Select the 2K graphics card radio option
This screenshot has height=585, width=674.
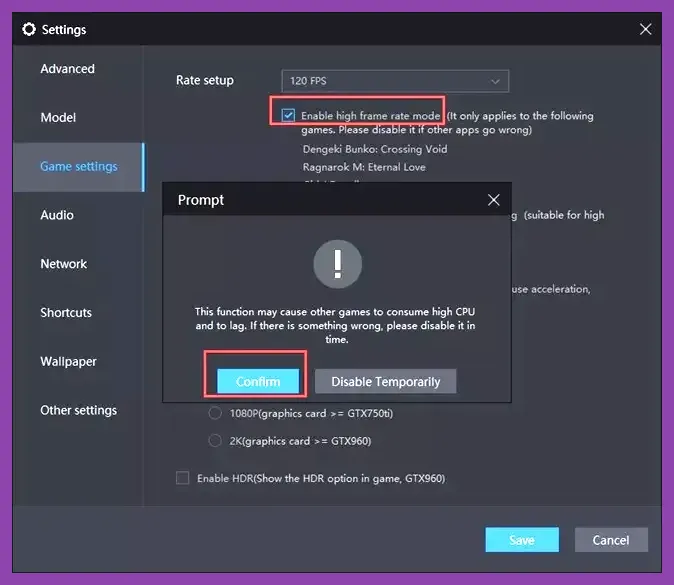point(214,441)
